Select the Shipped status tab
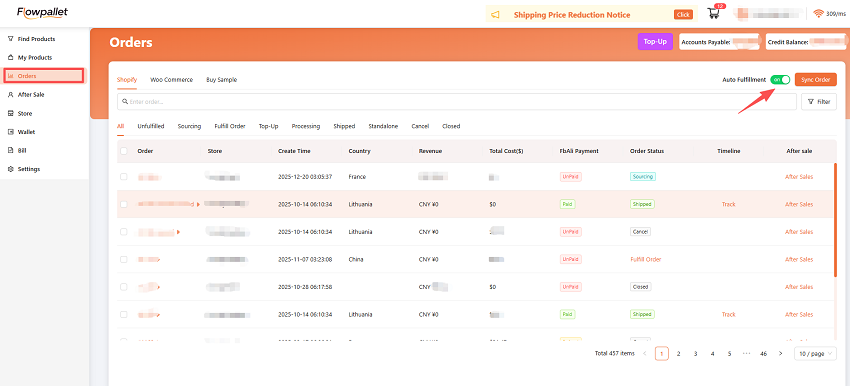The width and height of the screenshot is (850, 386). pos(344,126)
